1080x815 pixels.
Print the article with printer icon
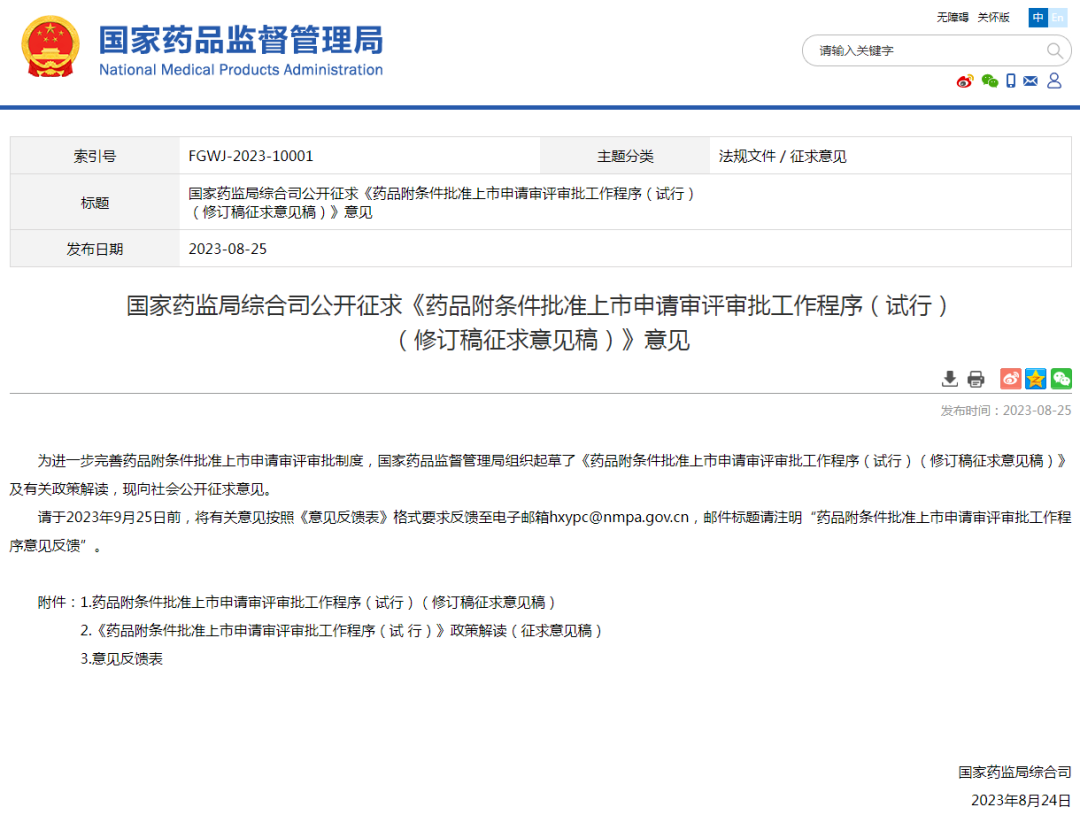click(x=976, y=378)
